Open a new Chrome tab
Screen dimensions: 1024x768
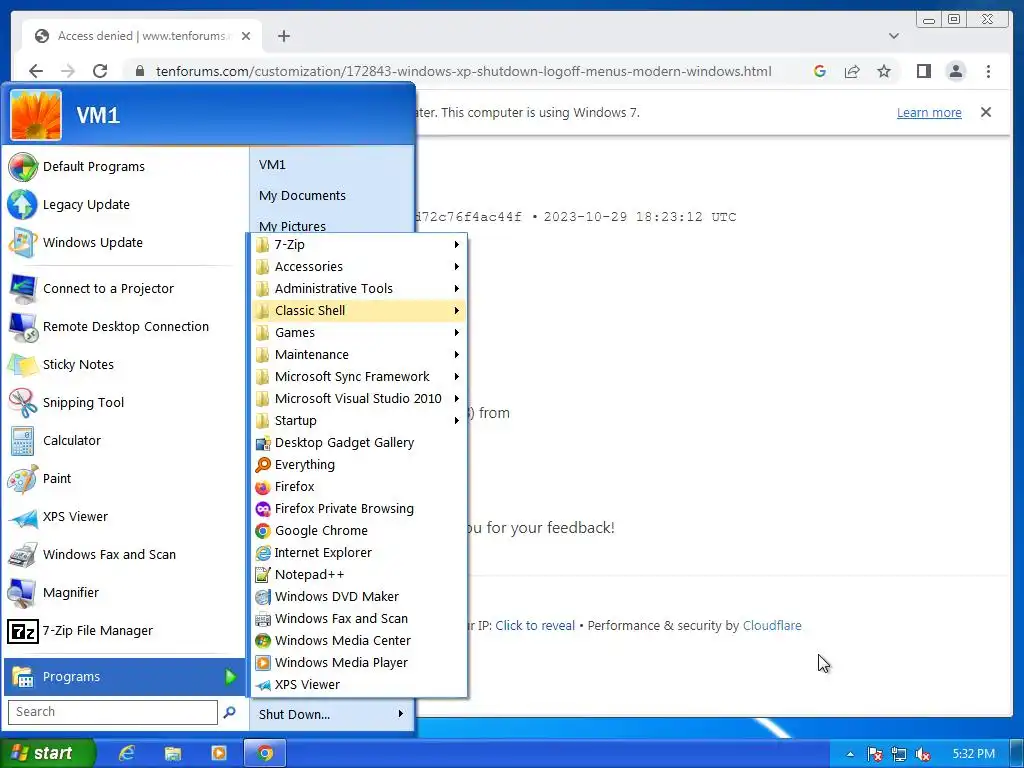tap(283, 36)
